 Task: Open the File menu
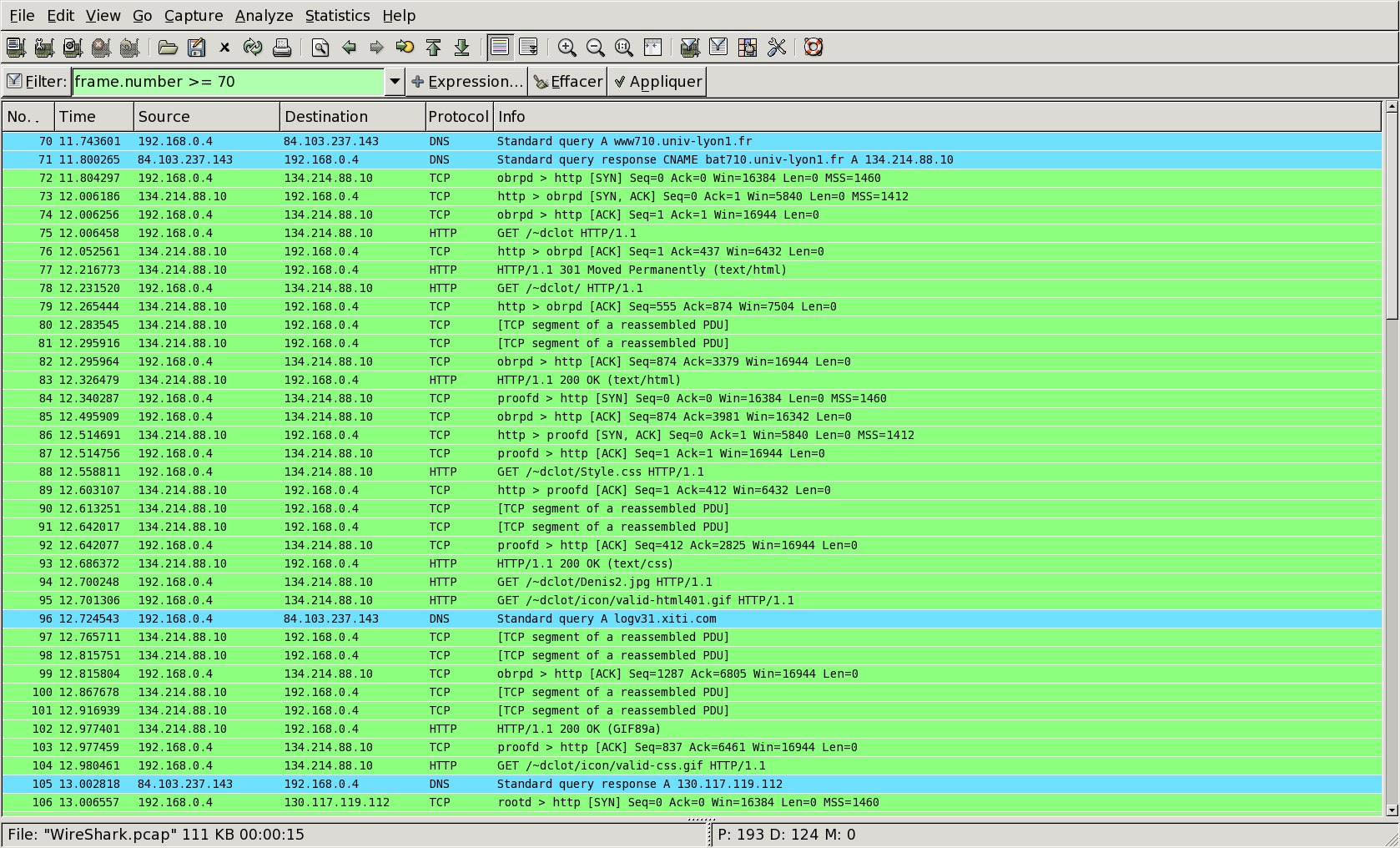point(22,16)
